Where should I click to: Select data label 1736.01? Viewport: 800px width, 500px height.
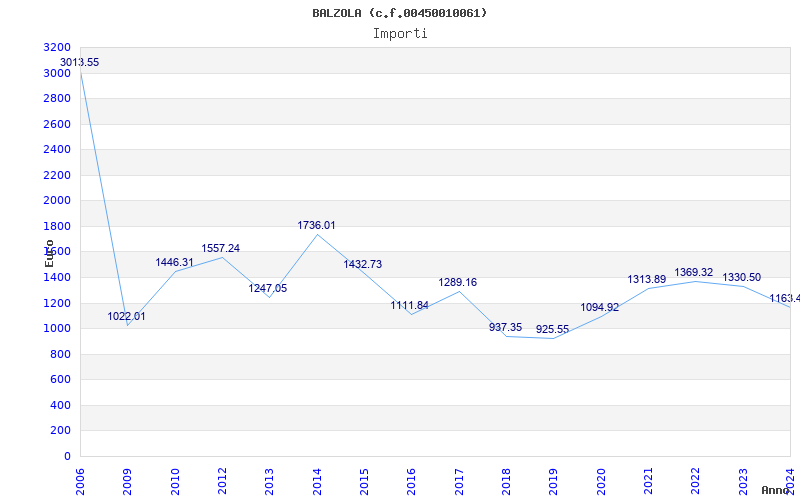pyautogui.click(x=316, y=226)
